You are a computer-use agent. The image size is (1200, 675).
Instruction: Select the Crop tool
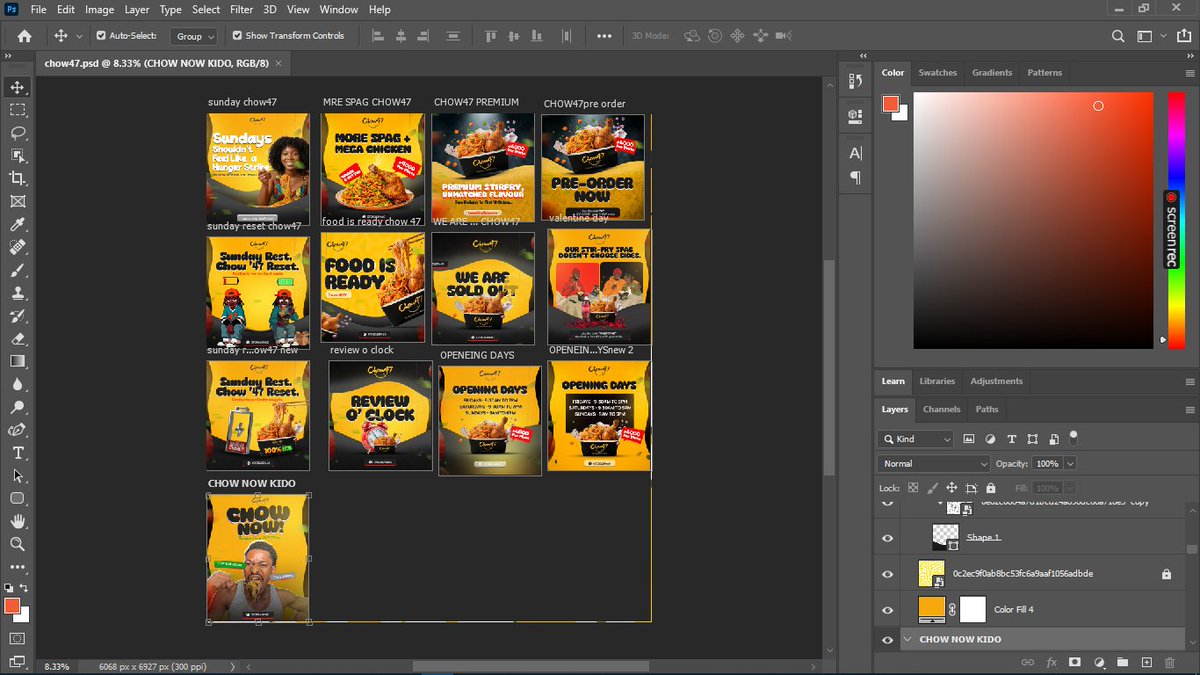point(18,179)
